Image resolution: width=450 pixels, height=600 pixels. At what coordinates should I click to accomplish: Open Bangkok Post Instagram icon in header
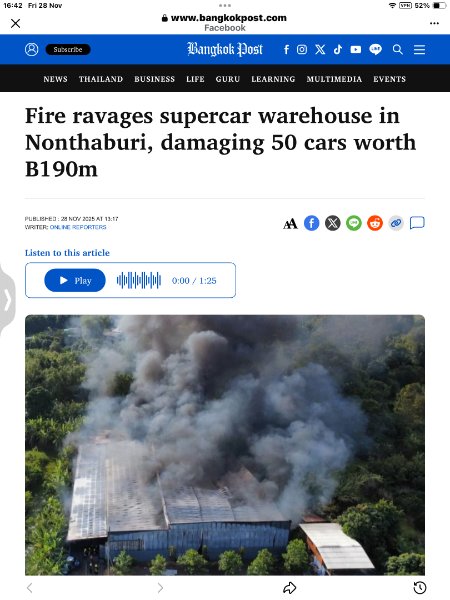coord(302,49)
